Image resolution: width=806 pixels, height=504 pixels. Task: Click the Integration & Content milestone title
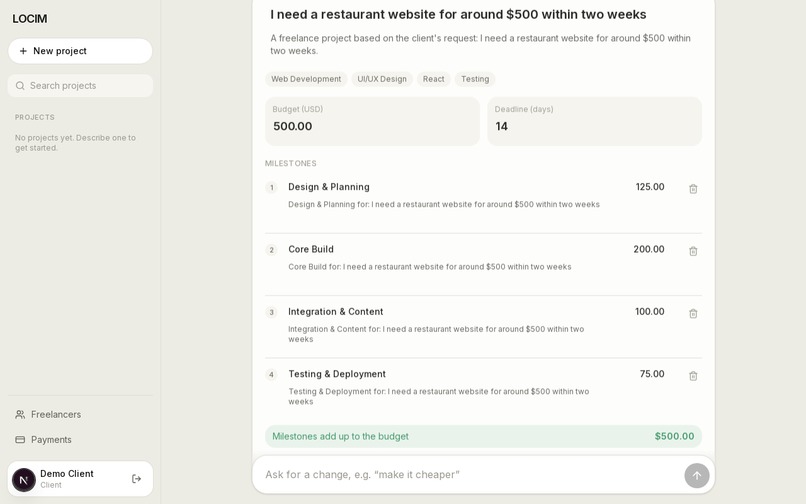click(x=336, y=312)
